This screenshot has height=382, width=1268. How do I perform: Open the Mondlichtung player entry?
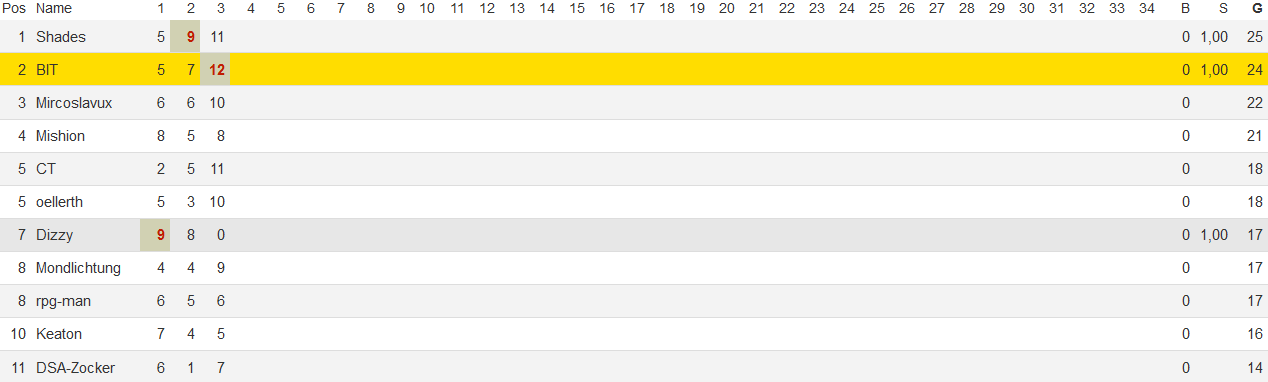[78, 268]
